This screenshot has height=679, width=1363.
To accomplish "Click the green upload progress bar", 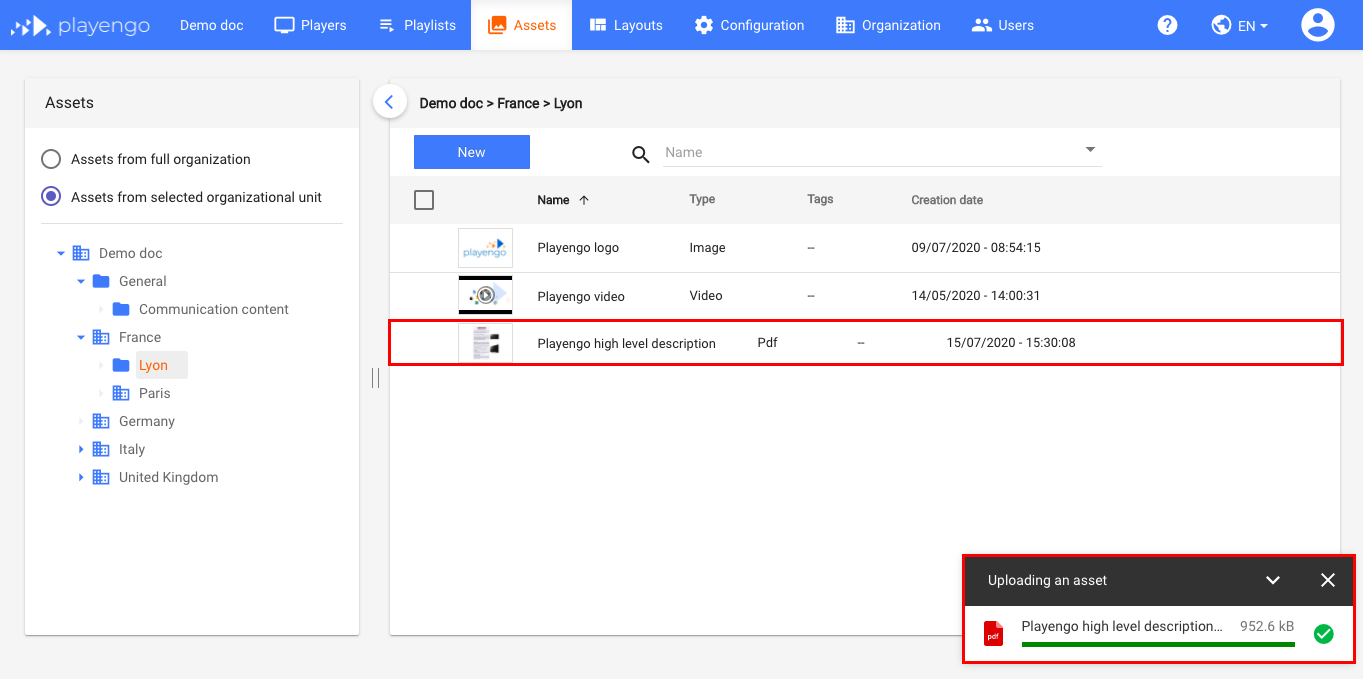I will (1158, 645).
